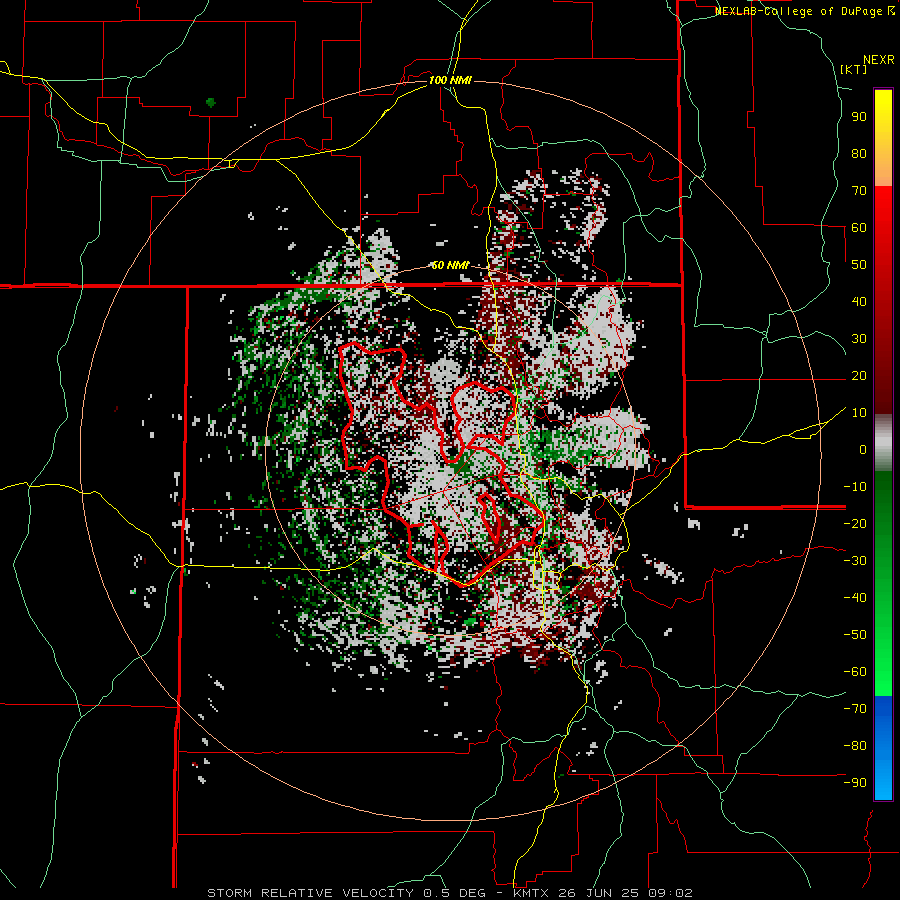Click the "60 NMI" range ring label
The image size is (900, 900).
pos(450,265)
